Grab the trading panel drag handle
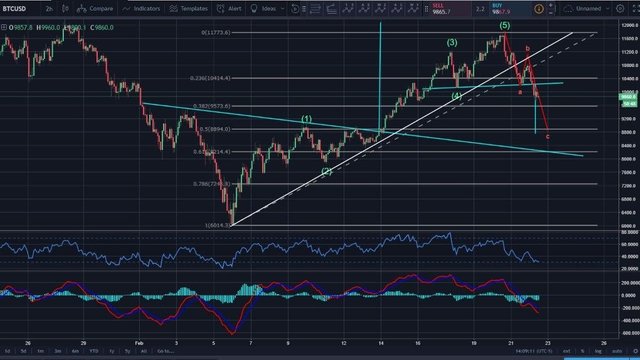The height and width of the screenshot is (360, 640). point(427,9)
